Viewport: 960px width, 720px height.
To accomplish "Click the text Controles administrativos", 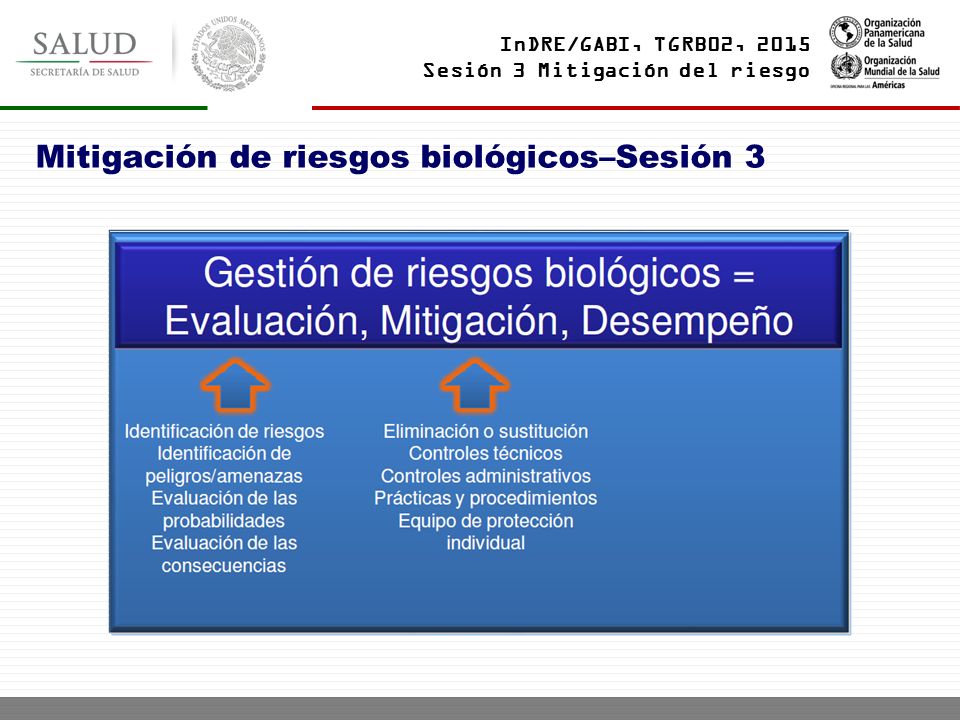I will pyautogui.click(x=486, y=476).
